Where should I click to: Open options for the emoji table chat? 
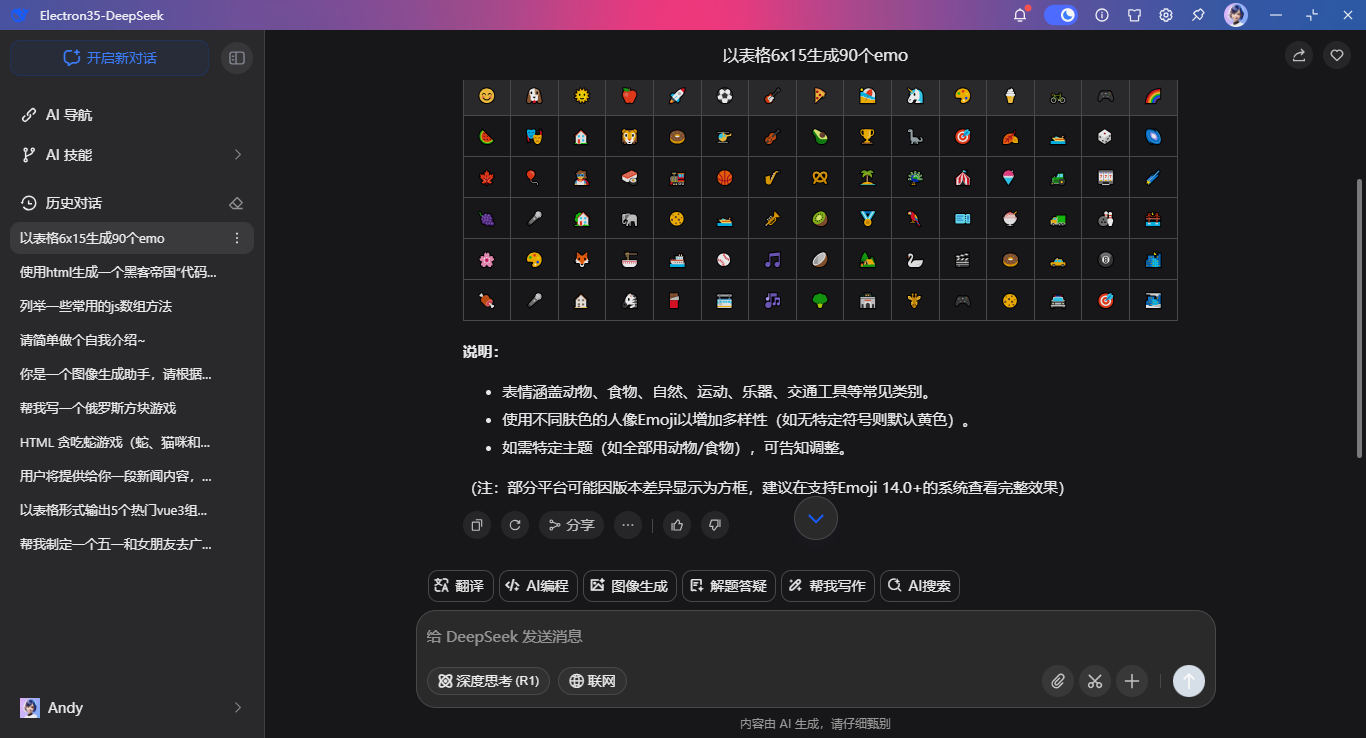[x=236, y=238]
